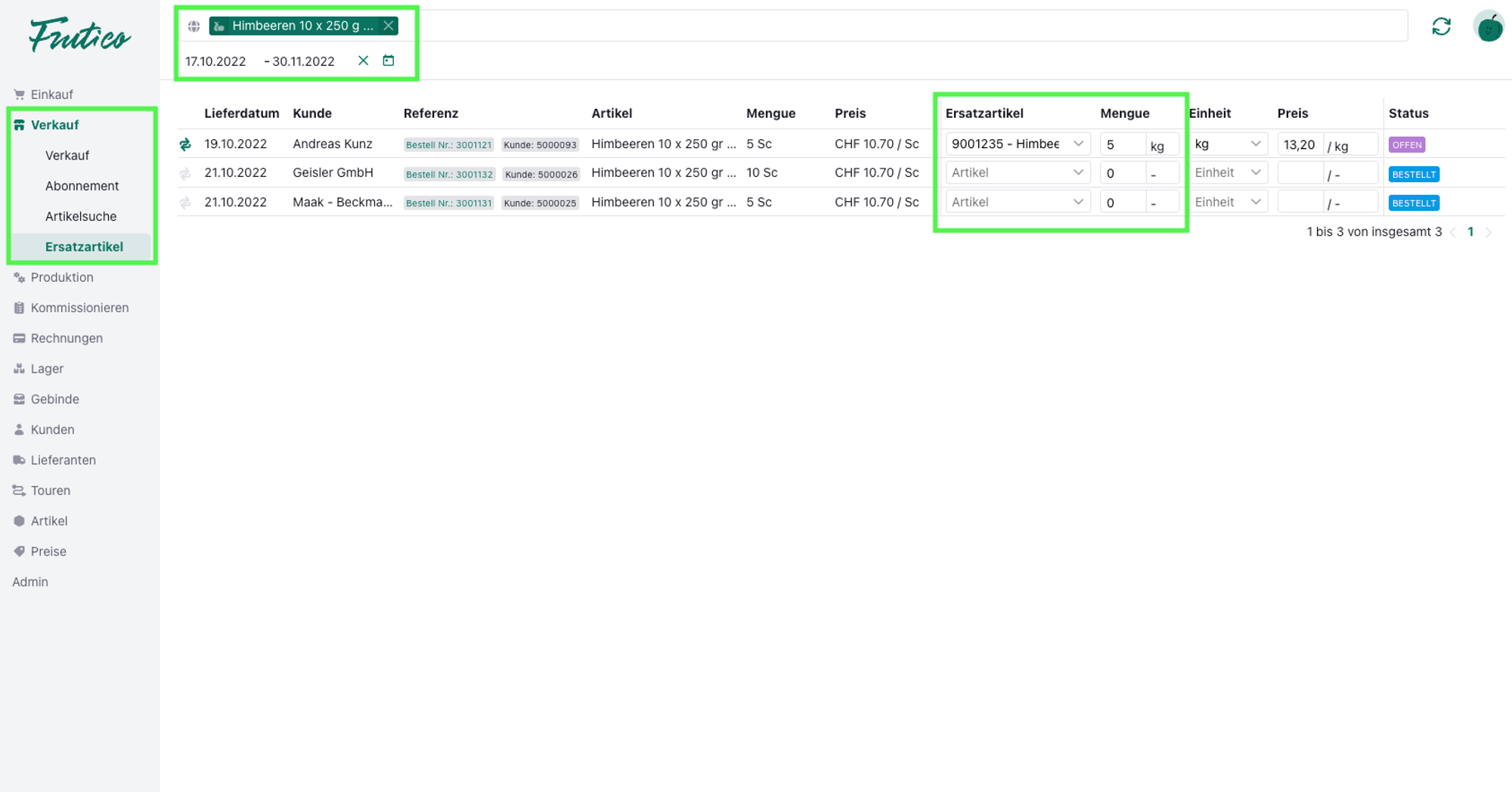Open the calendar date picker icon
This screenshot has width=1512, height=792.
[x=389, y=60]
